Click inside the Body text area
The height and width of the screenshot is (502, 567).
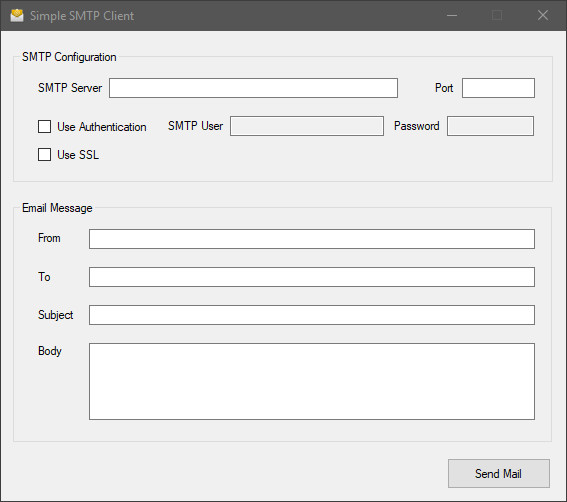tap(312, 382)
